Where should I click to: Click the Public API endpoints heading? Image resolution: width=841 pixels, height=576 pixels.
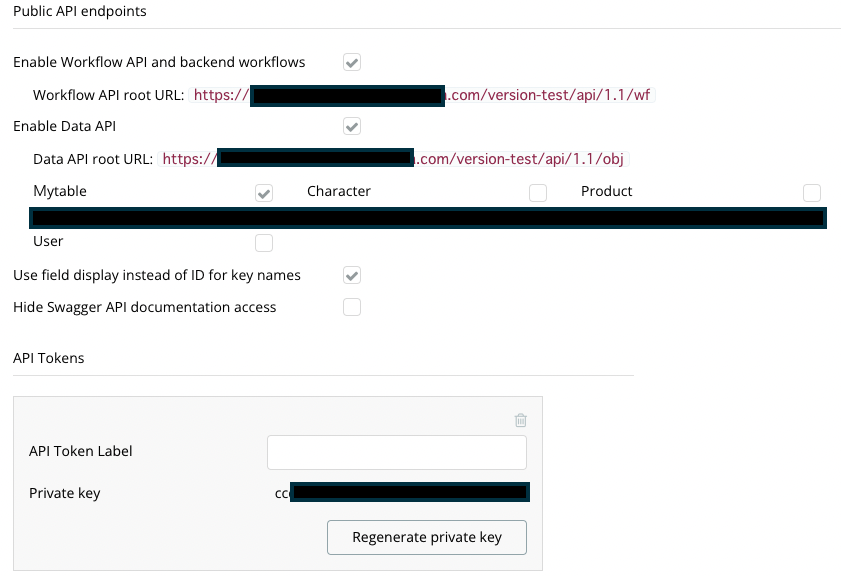pos(79,11)
